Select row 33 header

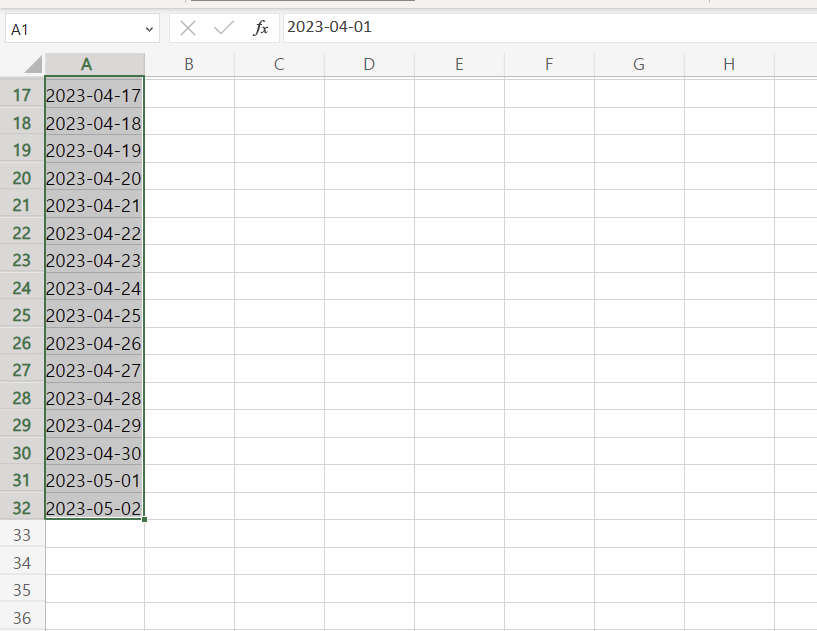coord(22,534)
